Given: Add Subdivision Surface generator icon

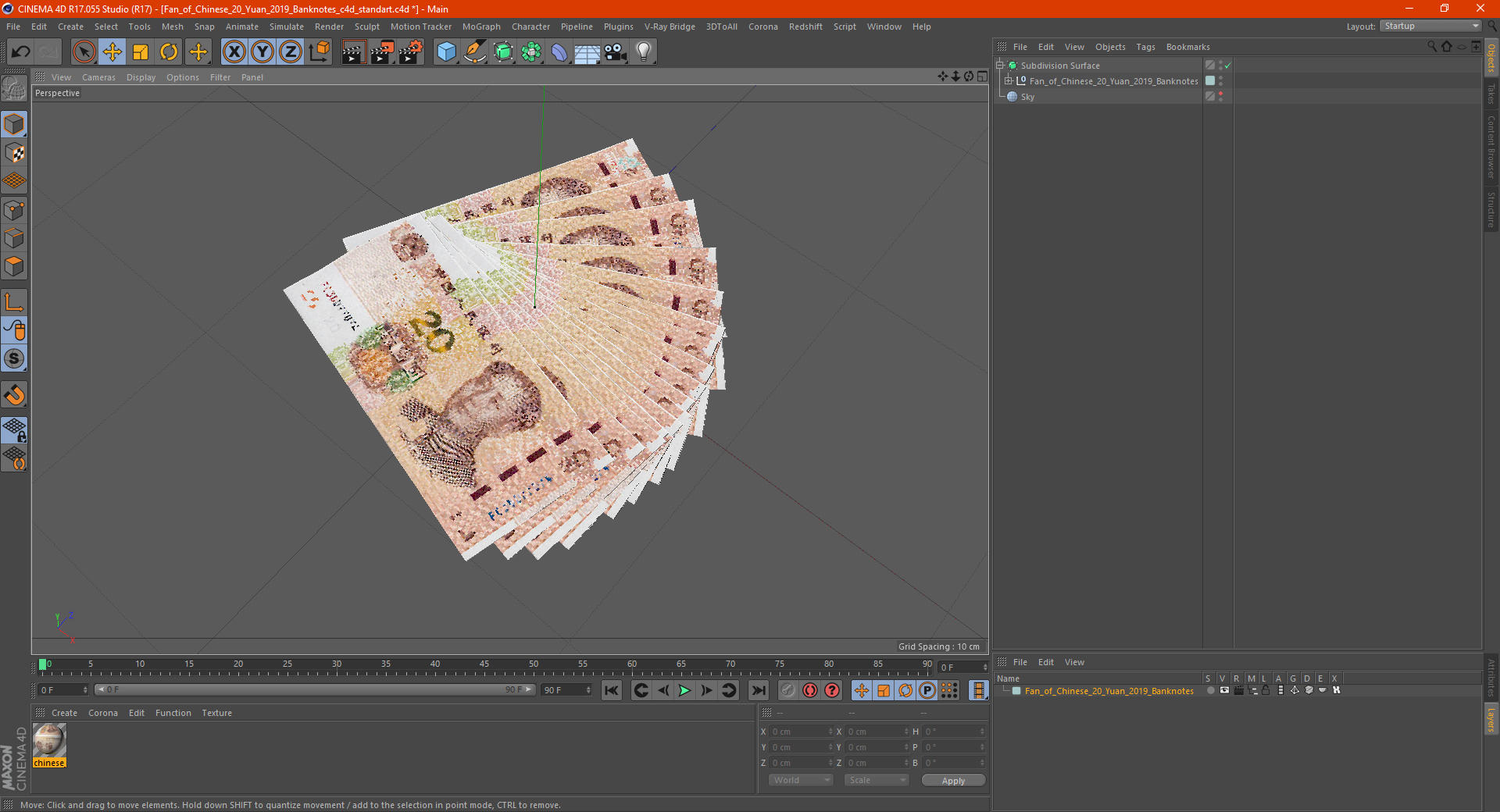Looking at the screenshot, I should (x=503, y=52).
